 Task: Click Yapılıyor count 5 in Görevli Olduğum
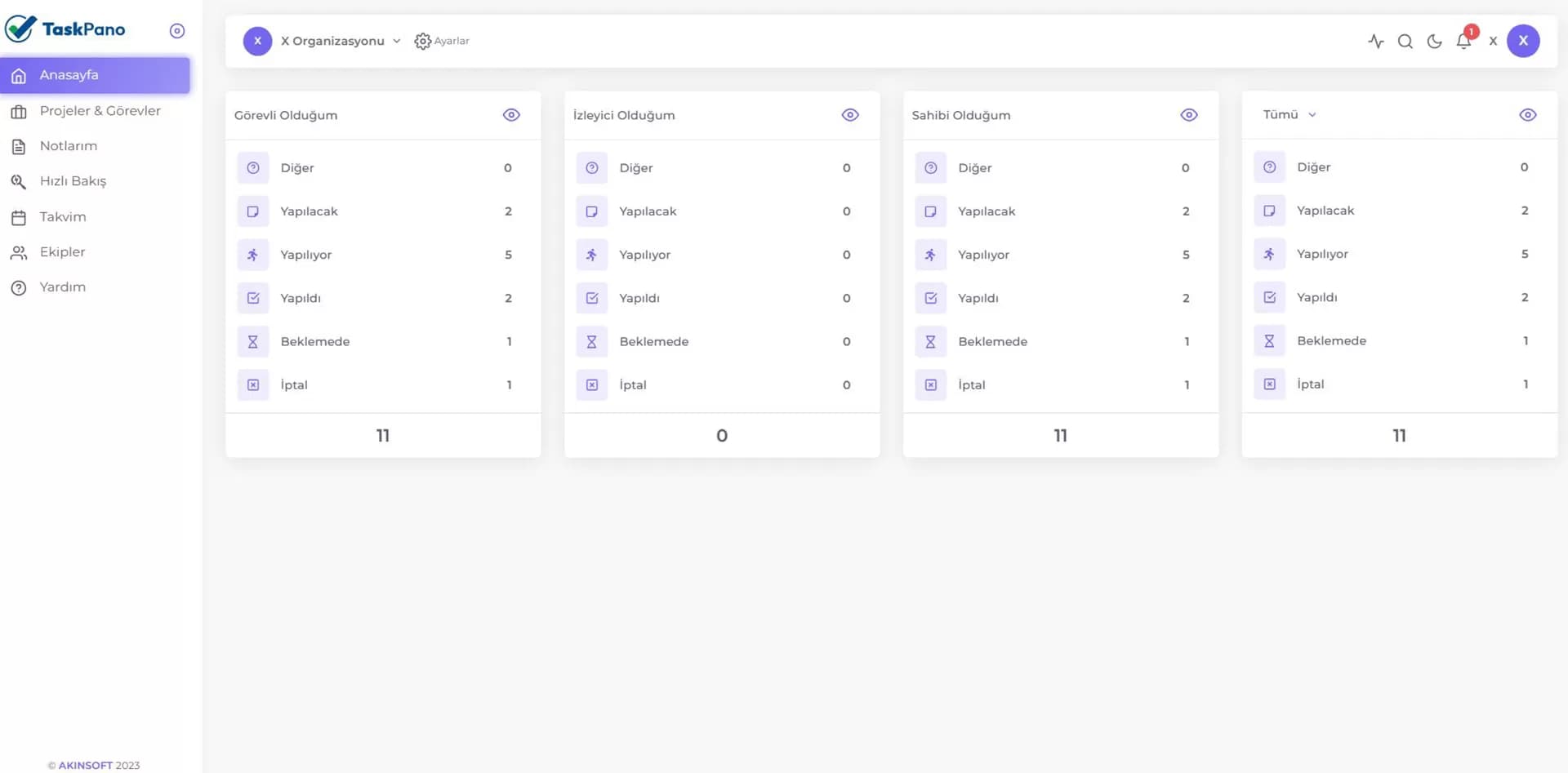(x=508, y=255)
